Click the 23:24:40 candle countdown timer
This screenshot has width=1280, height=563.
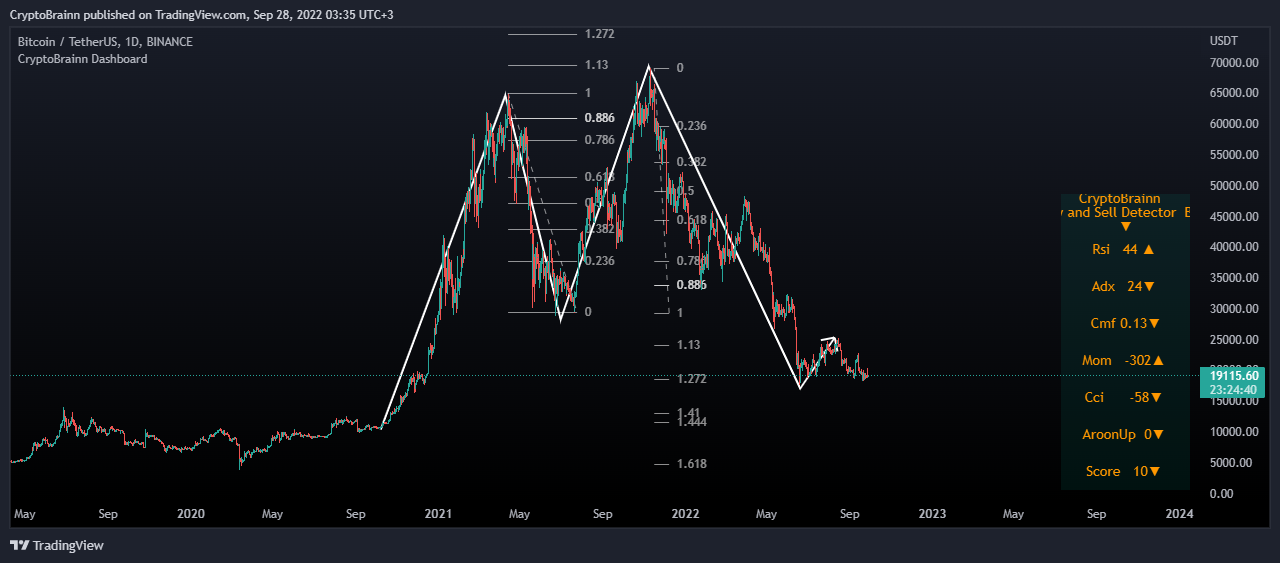(x=1231, y=389)
